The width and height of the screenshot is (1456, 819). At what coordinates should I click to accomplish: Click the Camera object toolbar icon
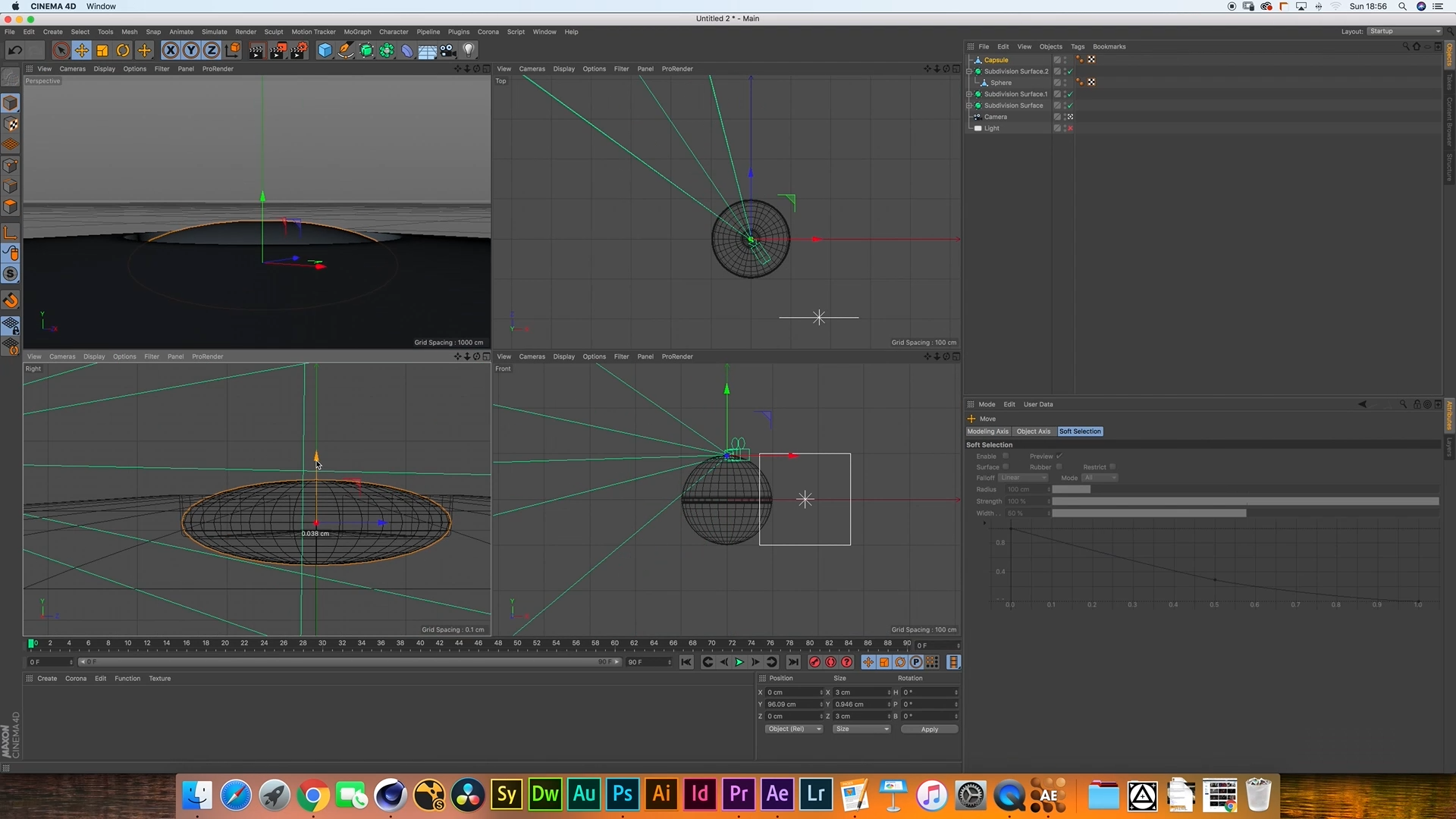(448, 51)
